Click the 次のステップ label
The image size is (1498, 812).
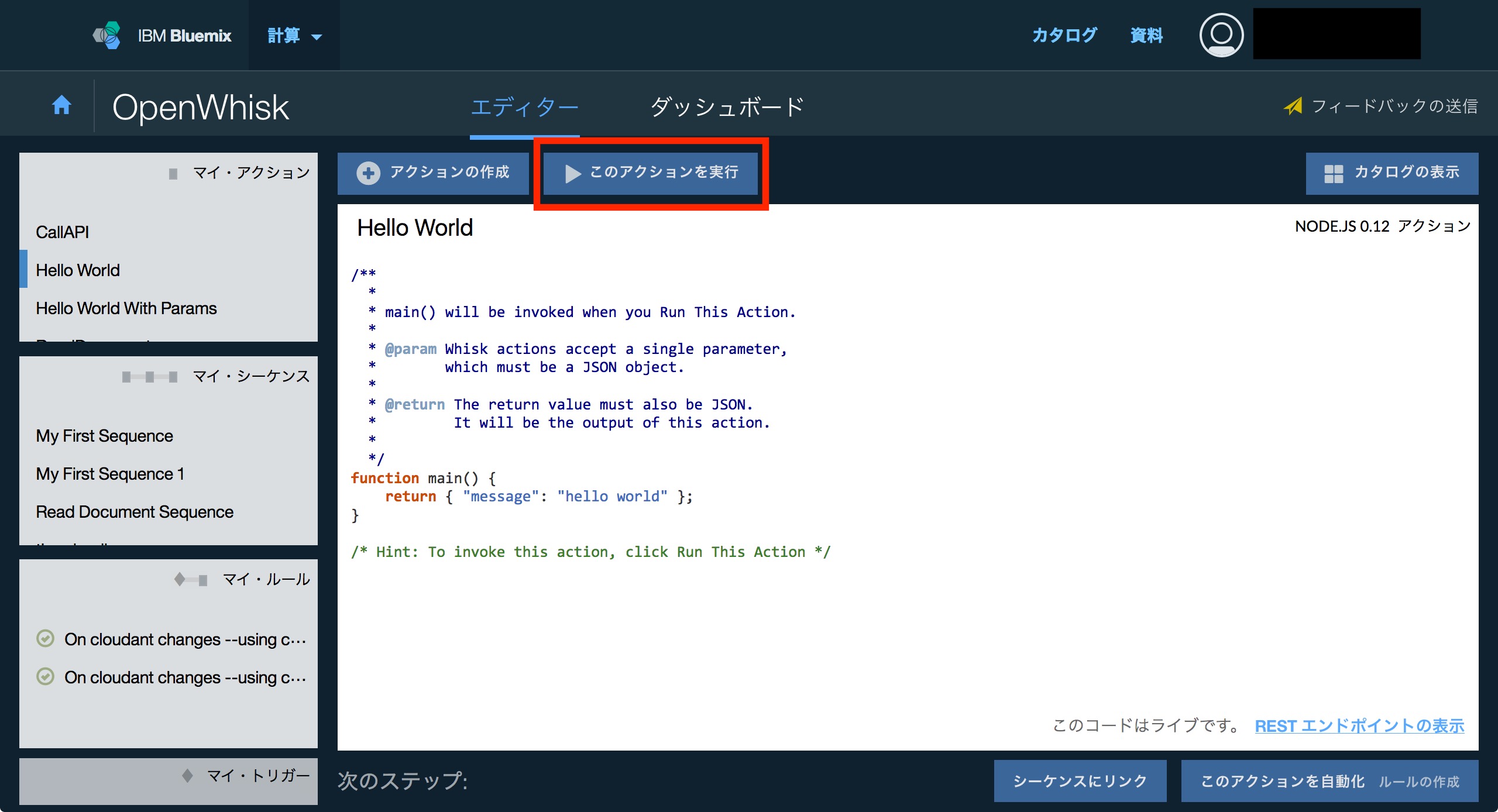tap(403, 781)
